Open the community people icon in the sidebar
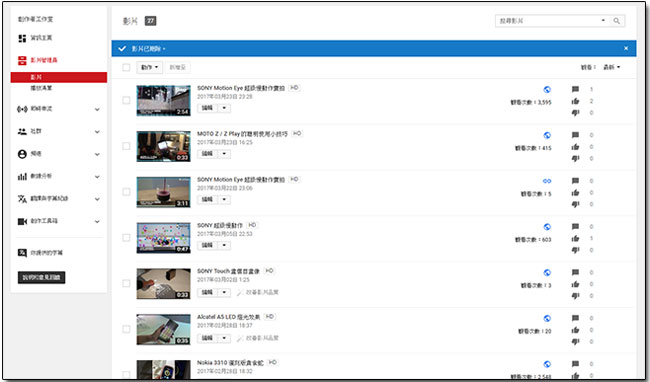The width and height of the screenshot is (650, 382). [22, 131]
